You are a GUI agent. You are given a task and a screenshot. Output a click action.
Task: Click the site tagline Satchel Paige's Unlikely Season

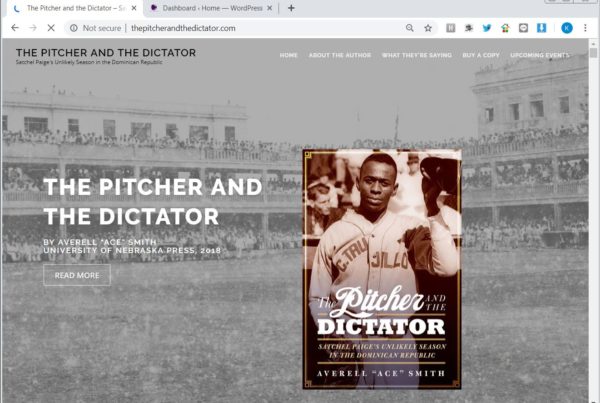(x=89, y=62)
